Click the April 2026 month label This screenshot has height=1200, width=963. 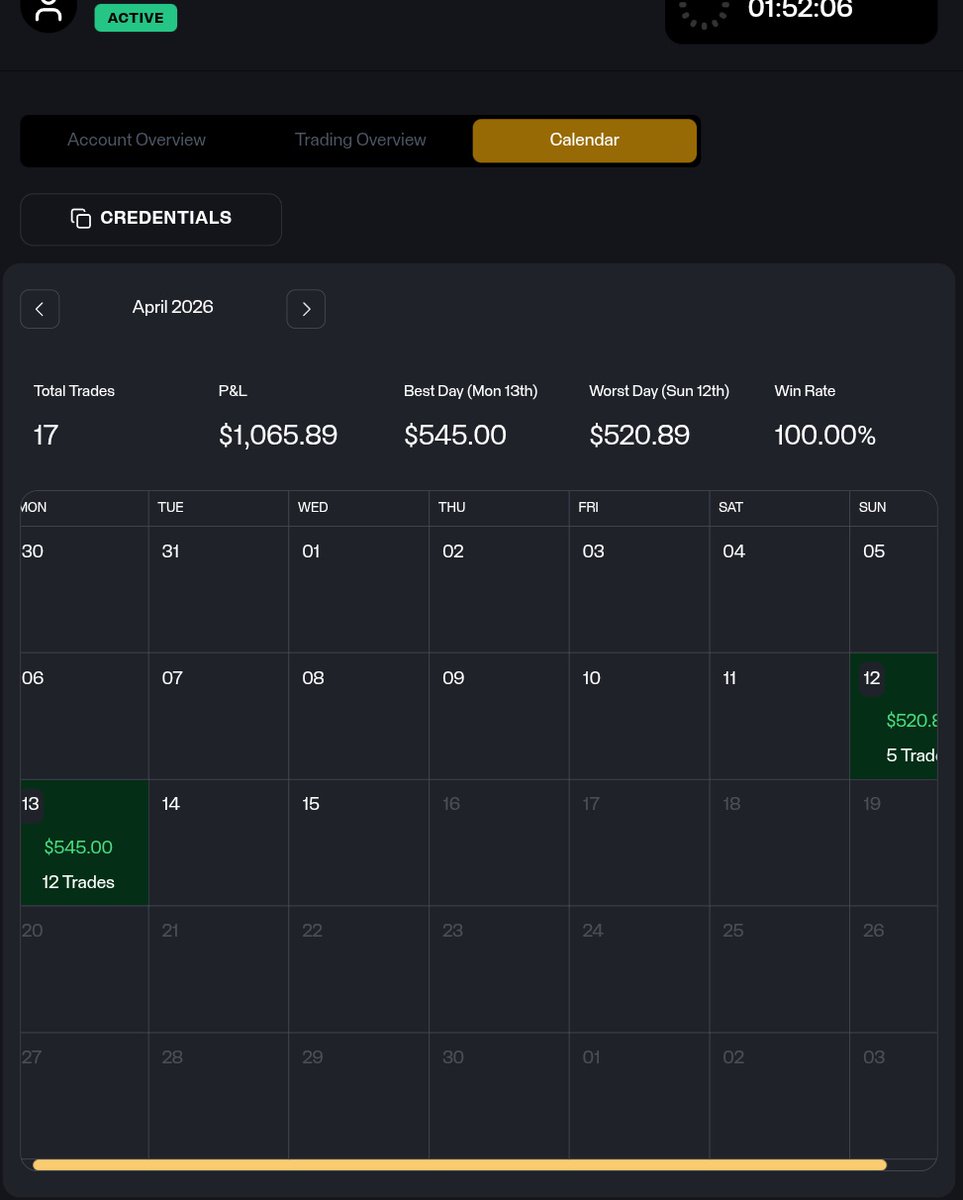173,307
